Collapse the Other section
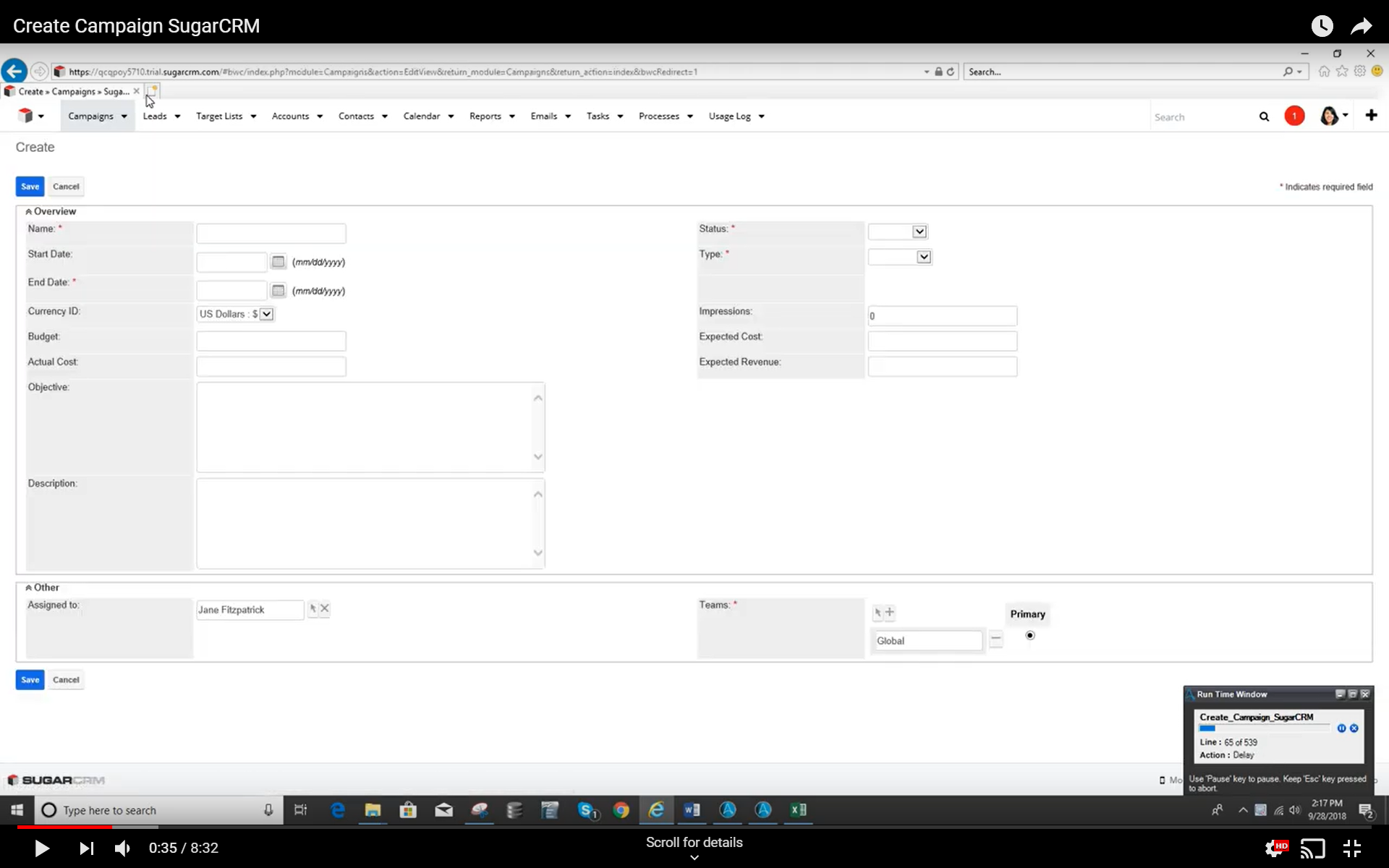Image resolution: width=1389 pixels, height=868 pixels. pyautogui.click(x=29, y=587)
